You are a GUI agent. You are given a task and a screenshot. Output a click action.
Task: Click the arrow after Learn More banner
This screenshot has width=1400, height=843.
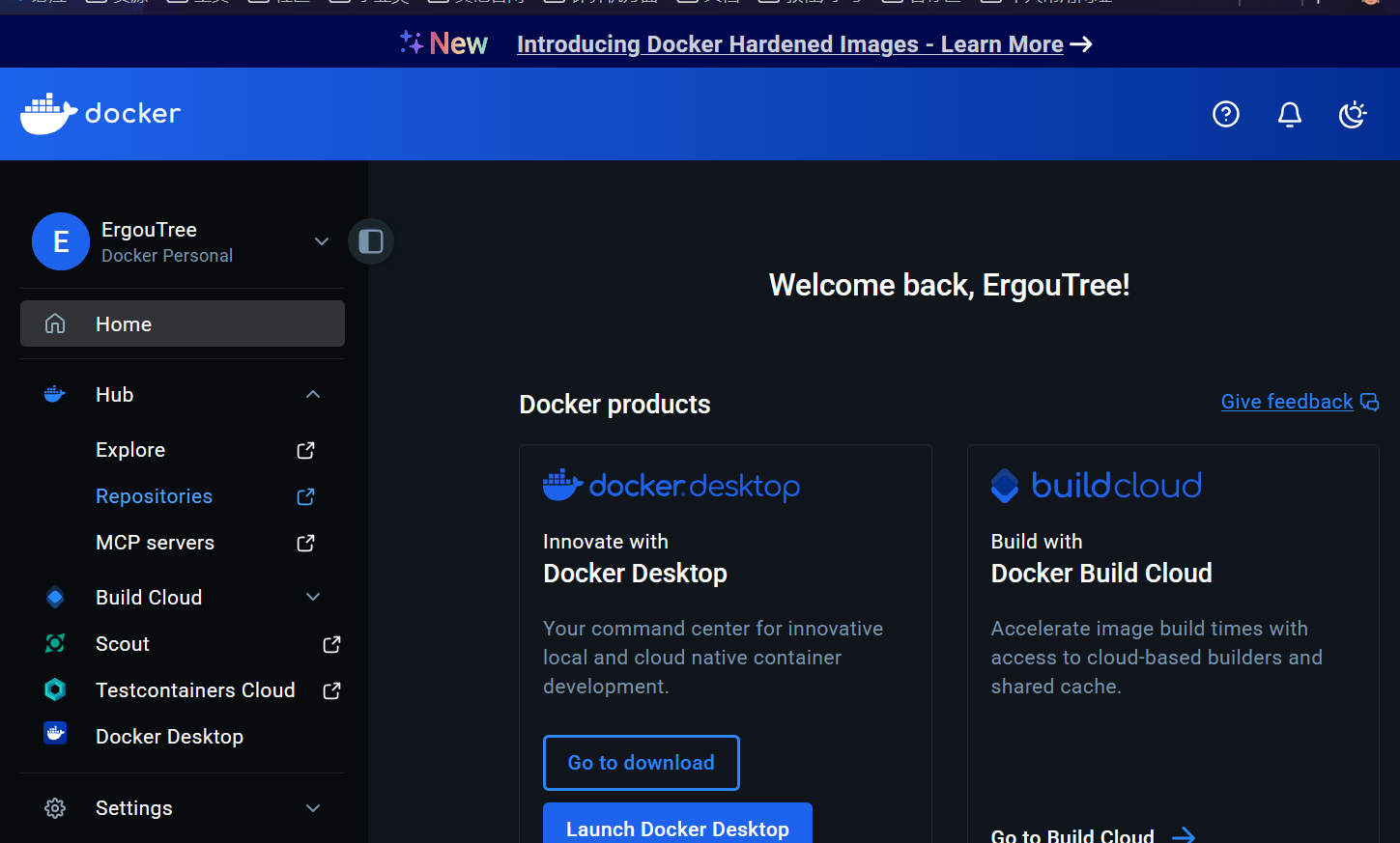point(1081,44)
